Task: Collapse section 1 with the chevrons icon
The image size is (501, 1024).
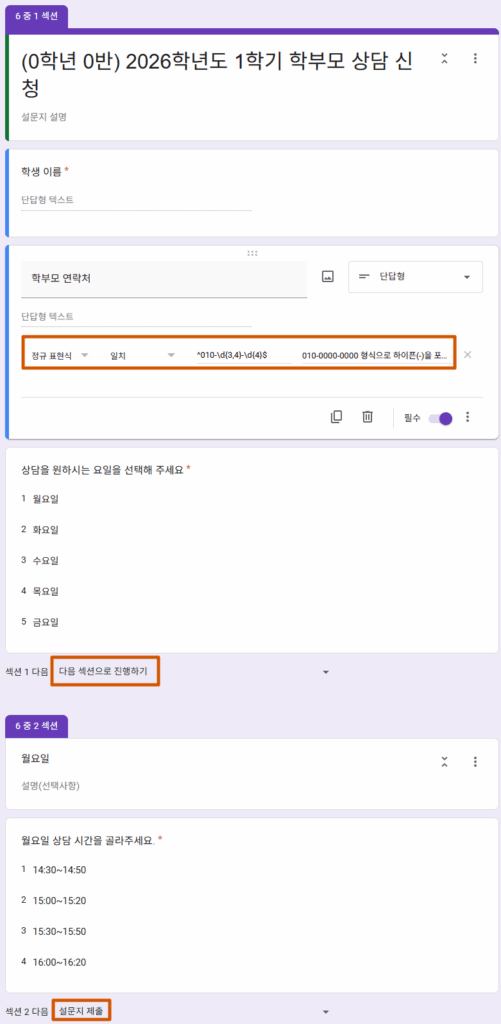Action: pos(444,58)
